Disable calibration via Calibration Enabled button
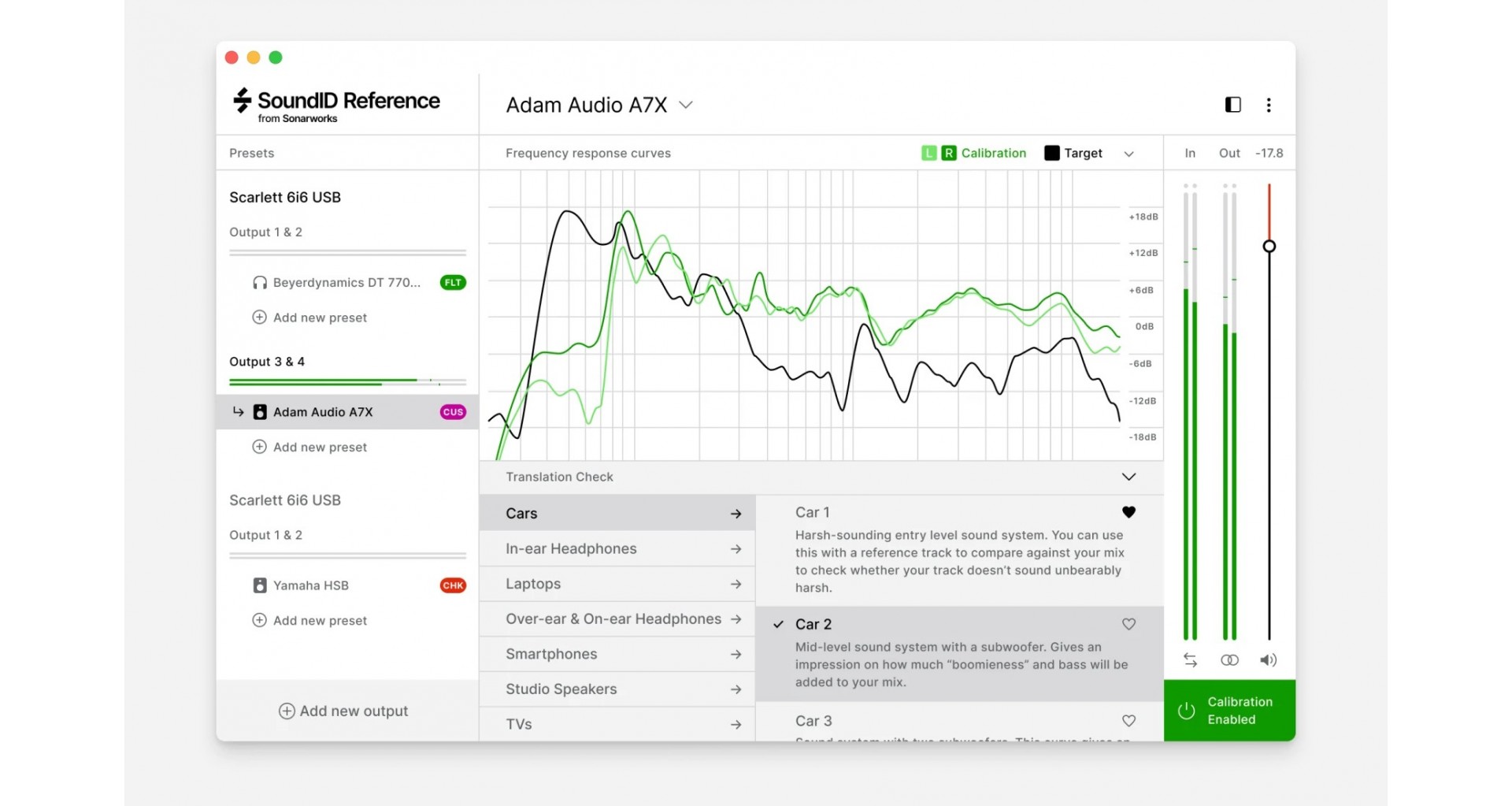Screen dimensions: 1512x806 [x=1229, y=711]
